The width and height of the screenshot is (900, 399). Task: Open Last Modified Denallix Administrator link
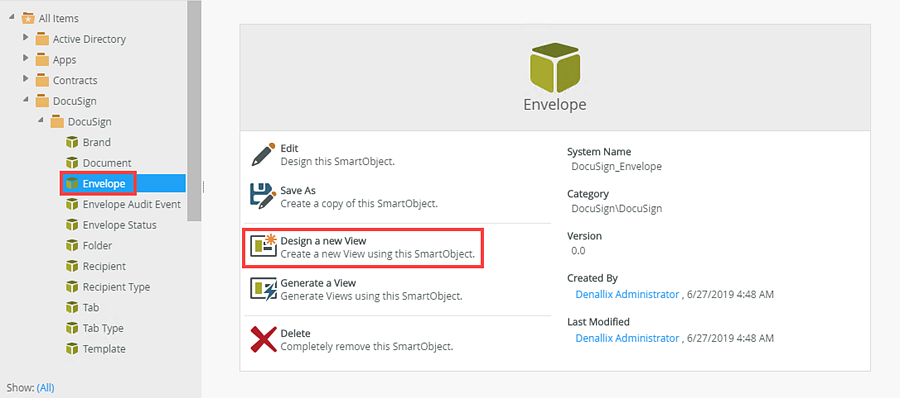click(627, 338)
